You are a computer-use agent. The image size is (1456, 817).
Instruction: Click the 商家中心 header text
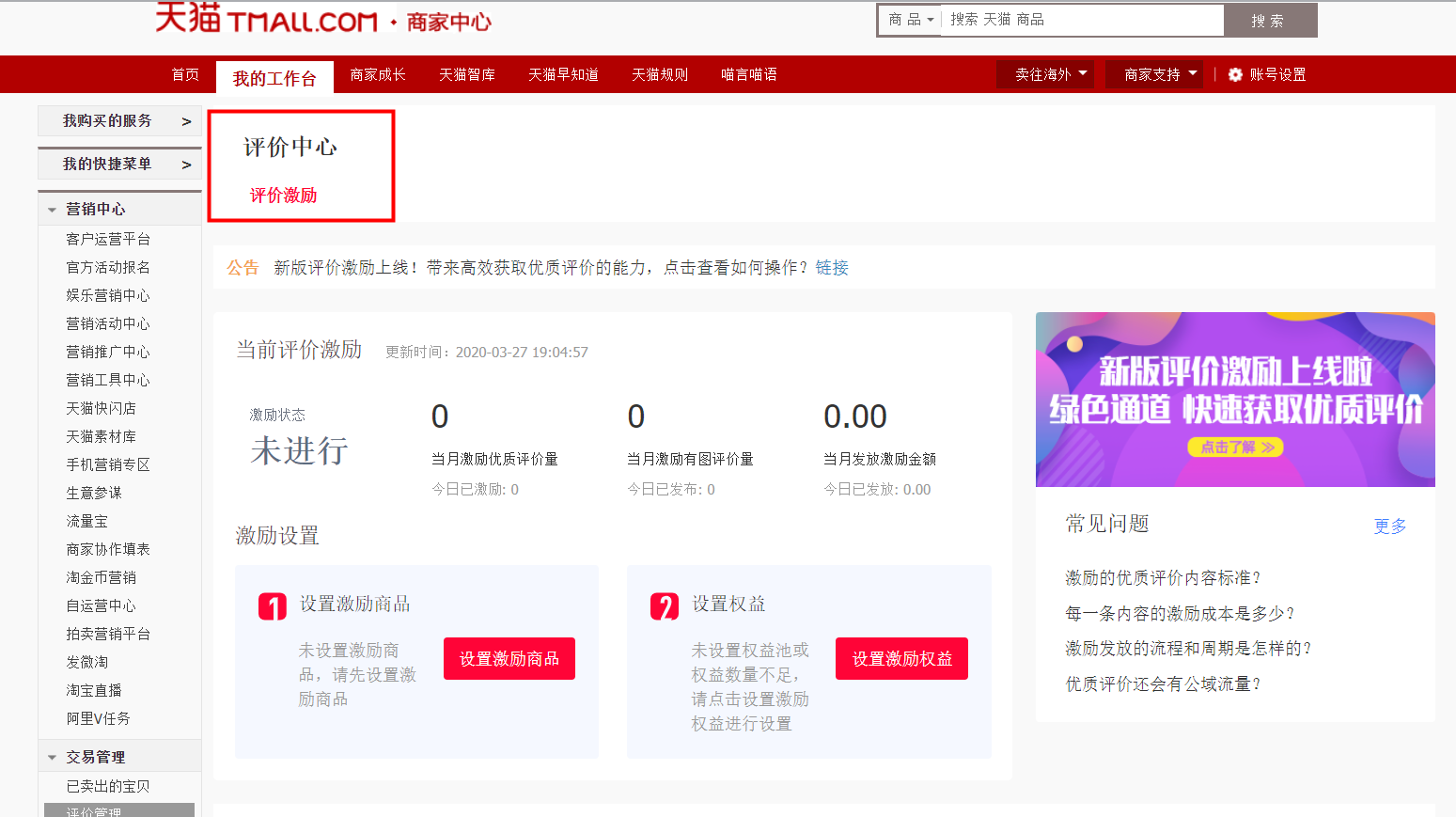[x=448, y=22]
